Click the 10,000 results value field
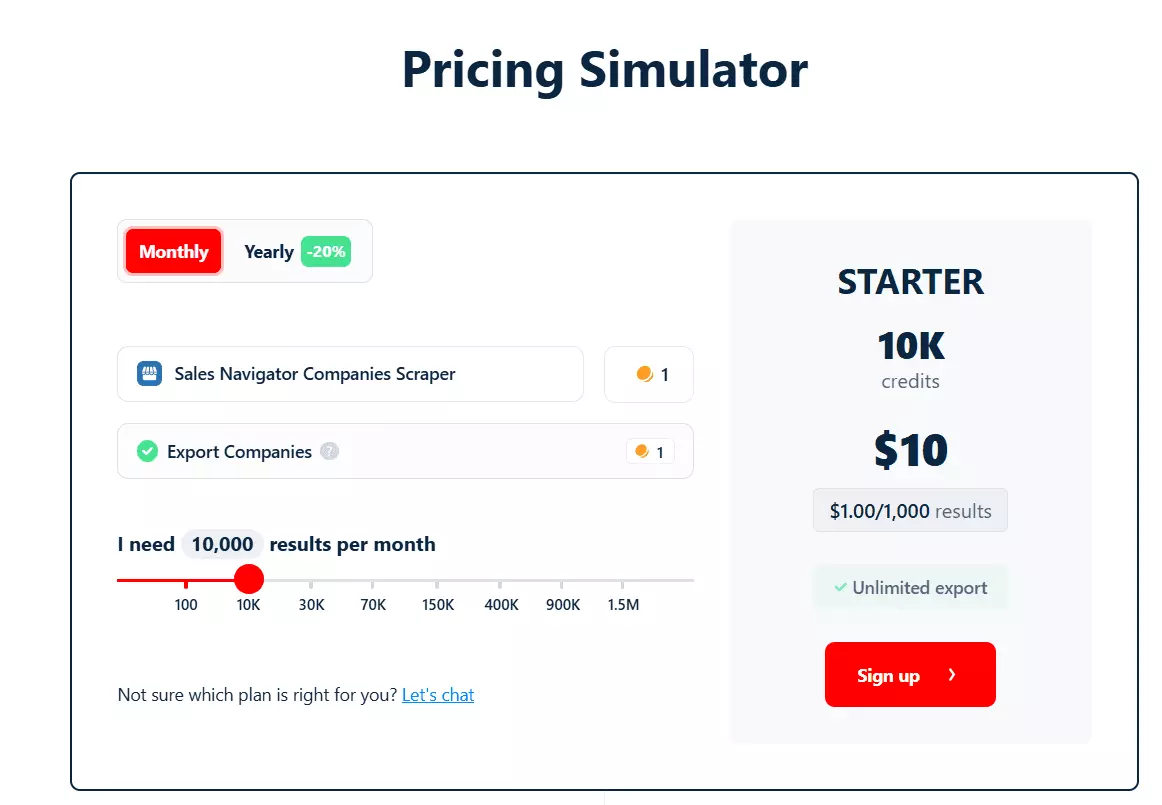1162x805 pixels. pos(222,544)
